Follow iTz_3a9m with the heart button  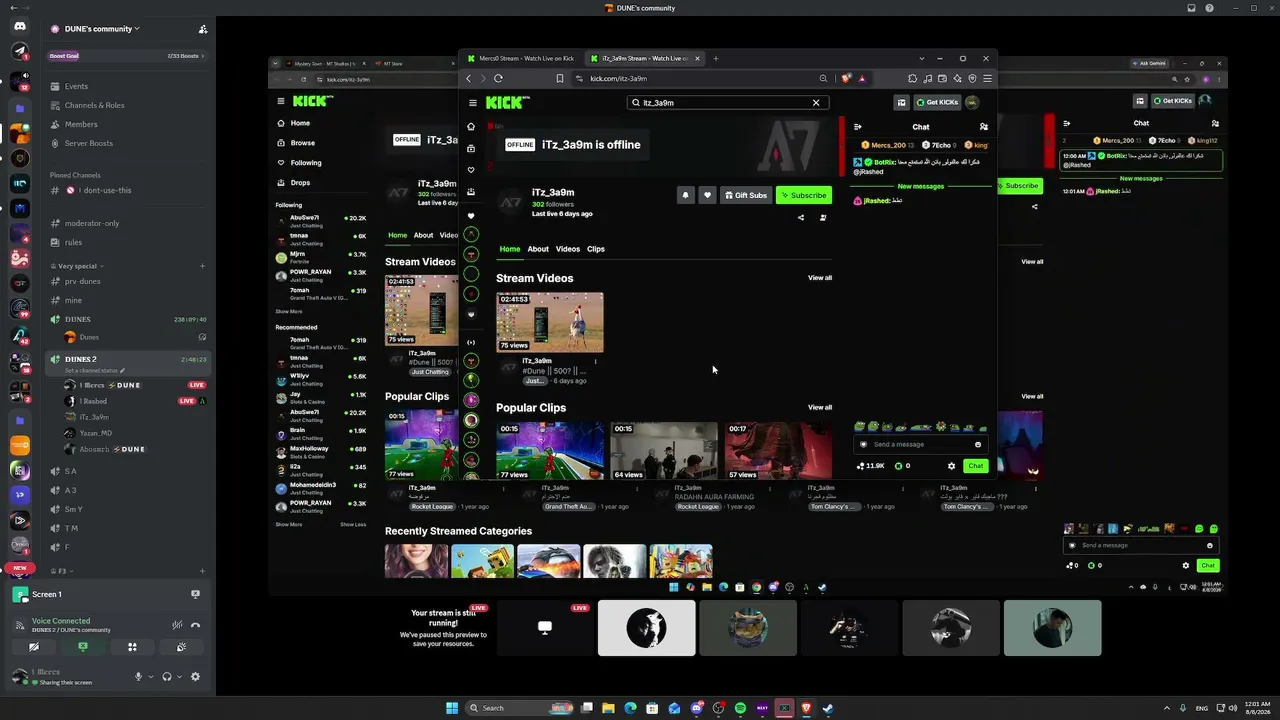(707, 195)
